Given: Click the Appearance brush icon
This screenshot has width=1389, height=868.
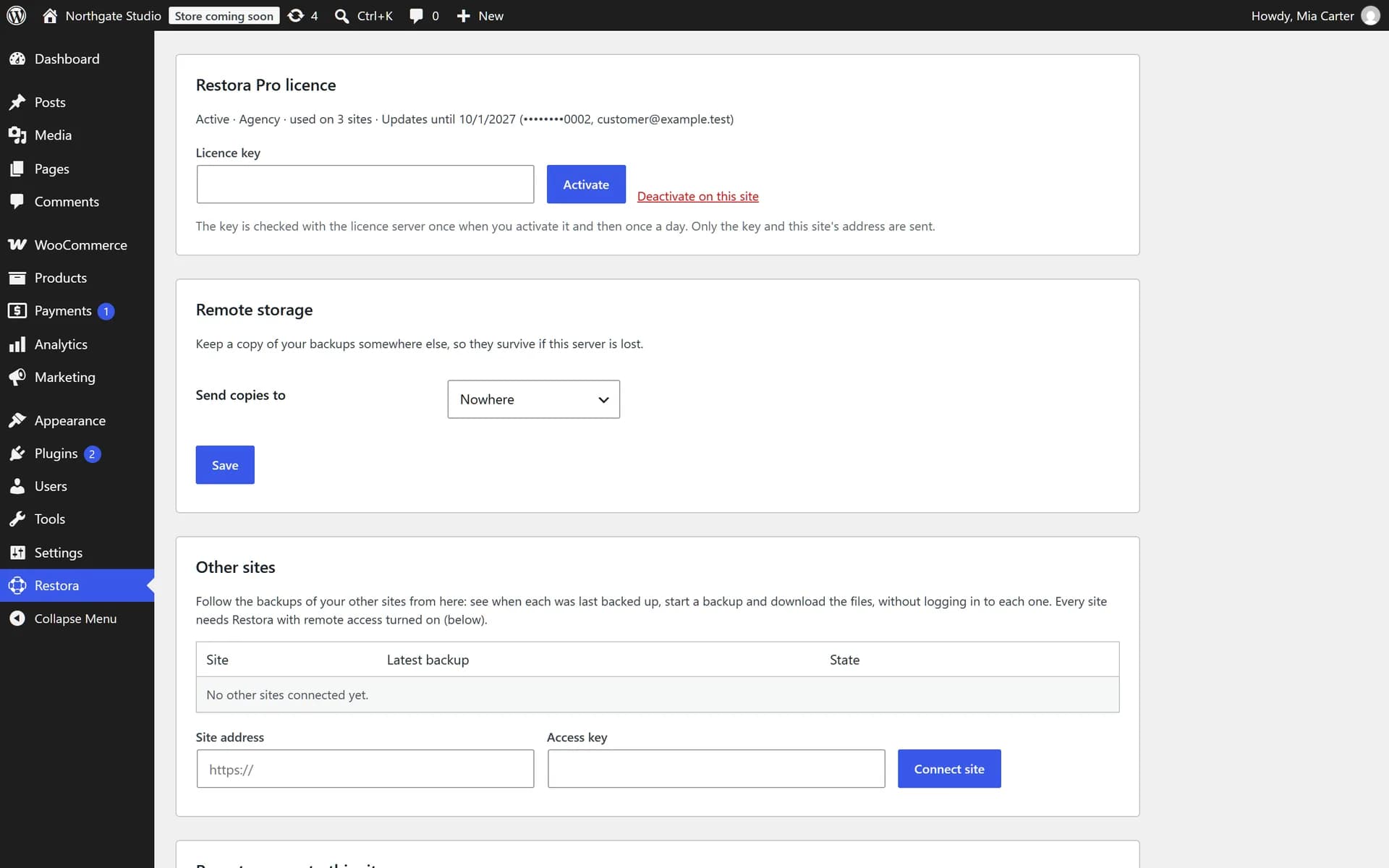Looking at the screenshot, I should (17, 420).
